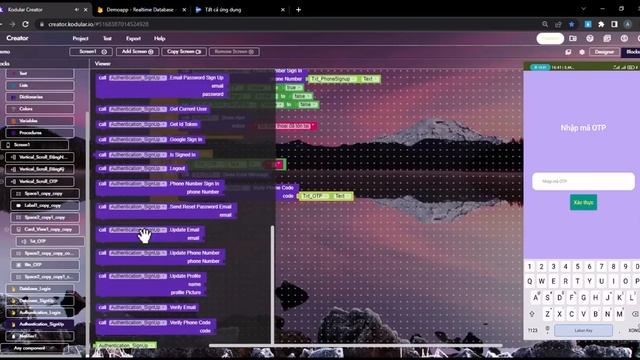Viewport: 640px width, 360px height.
Task: Click the round clock-like icon in Kodular header
Action: tap(624, 38)
